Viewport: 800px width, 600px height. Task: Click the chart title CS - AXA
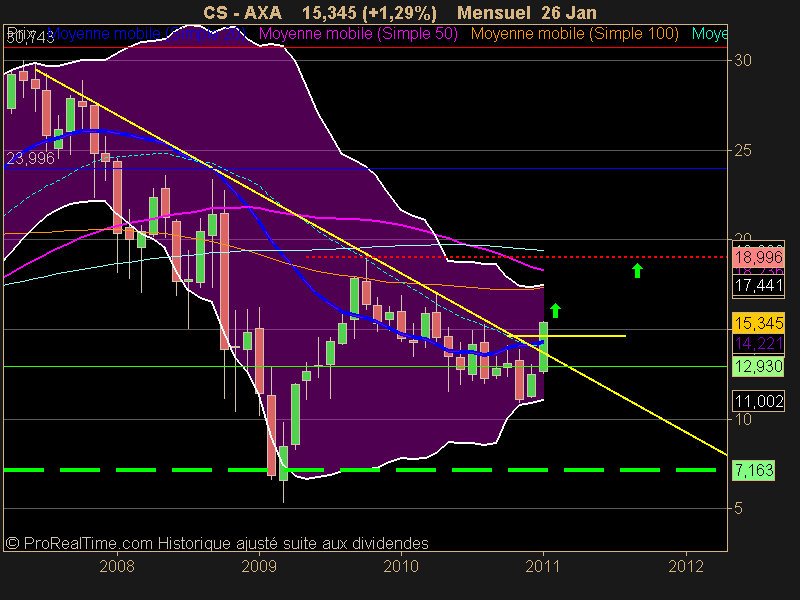click(x=242, y=13)
